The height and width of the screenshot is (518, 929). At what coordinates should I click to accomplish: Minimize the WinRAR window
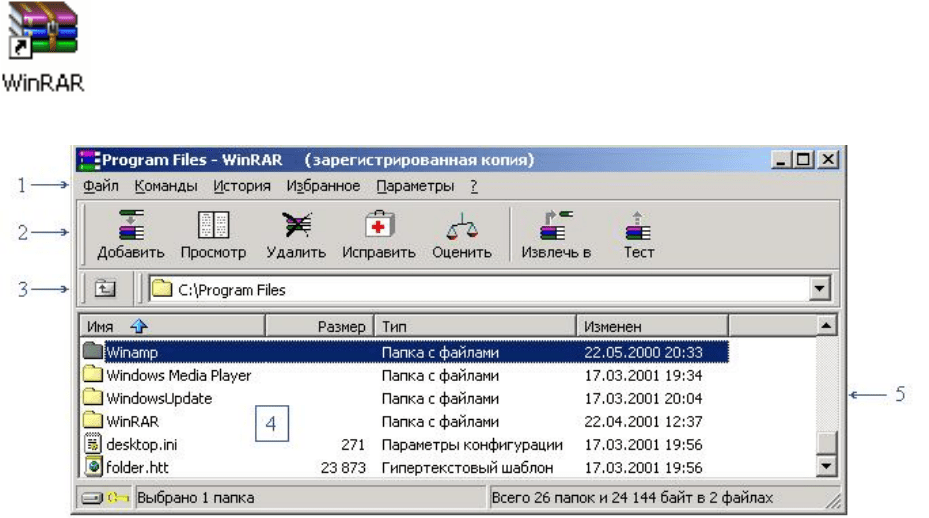tap(781, 159)
